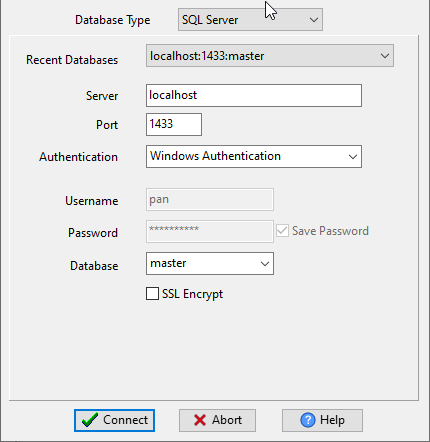Toggle the Save Password checkbox
This screenshot has height=442, width=430.
pos(282,231)
